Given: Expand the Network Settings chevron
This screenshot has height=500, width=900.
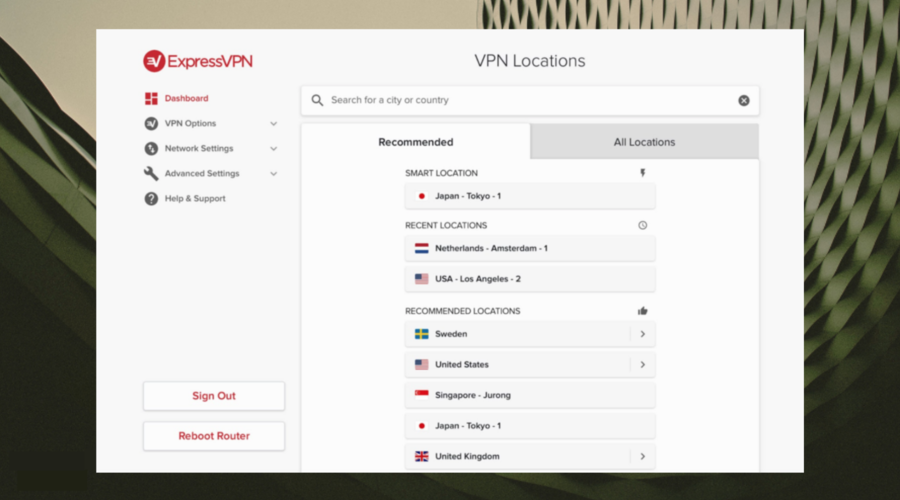Looking at the screenshot, I should coord(274,148).
